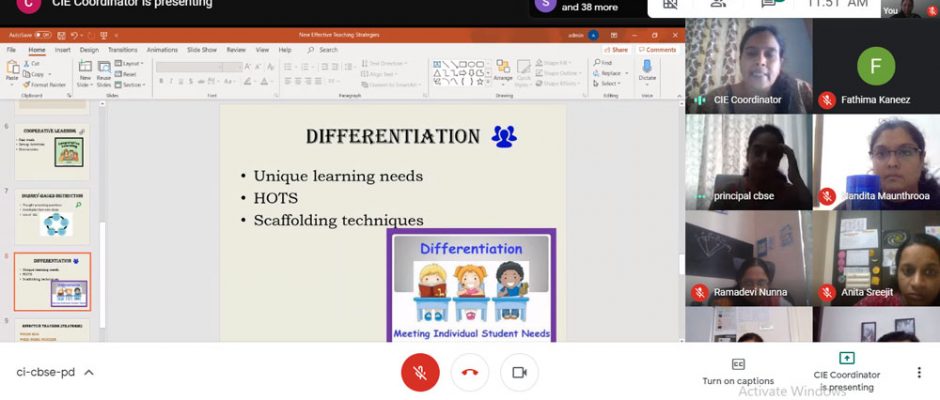Image resolution: width=940 pixels, height=400 pixels.
Task: Click the red hang up call button
Action: pyautogui.click(x=470, y=372)
